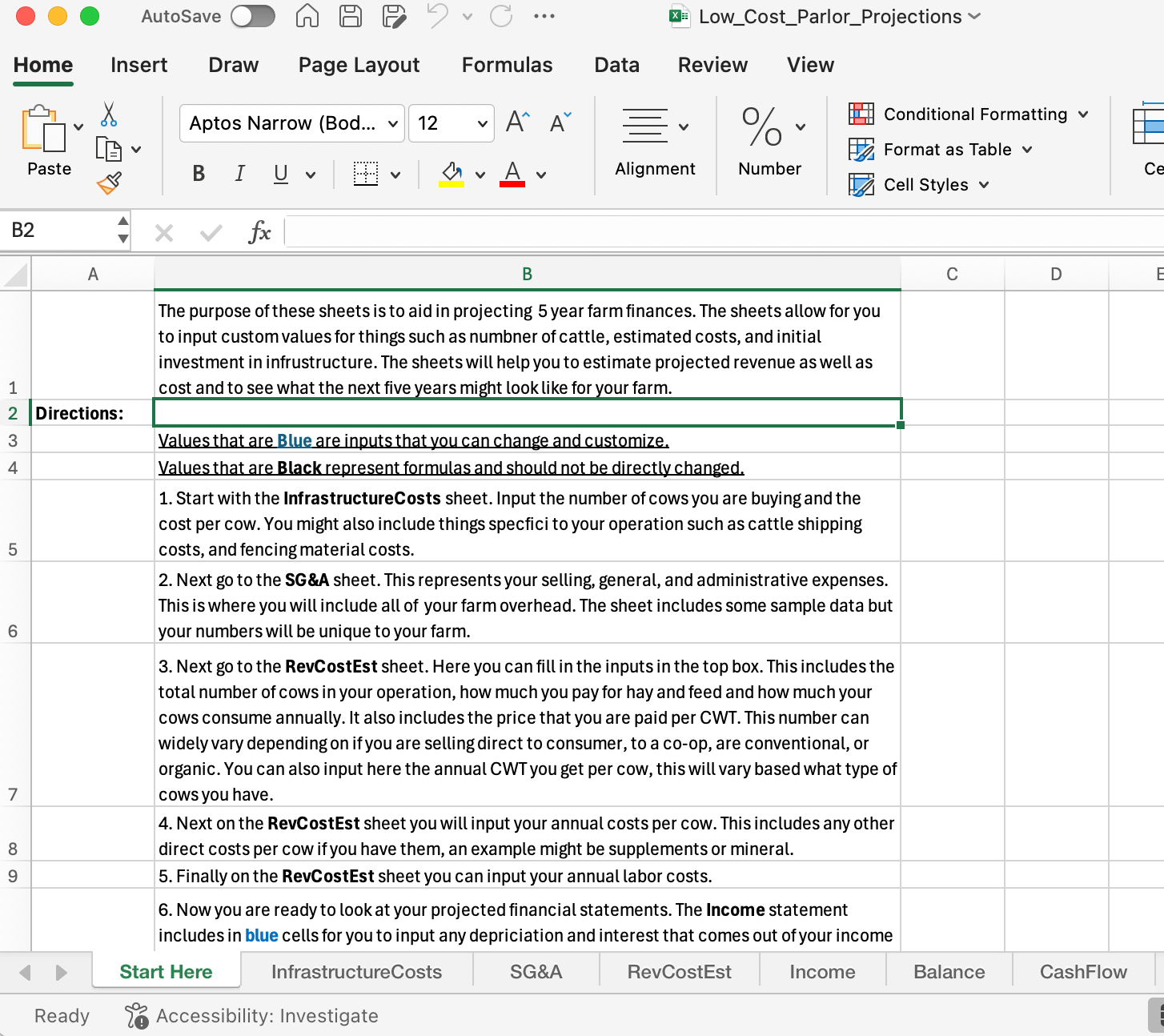Click the Save floppy disk icon
Viewport: 1164px width, 1036px height.
(350, 16)
